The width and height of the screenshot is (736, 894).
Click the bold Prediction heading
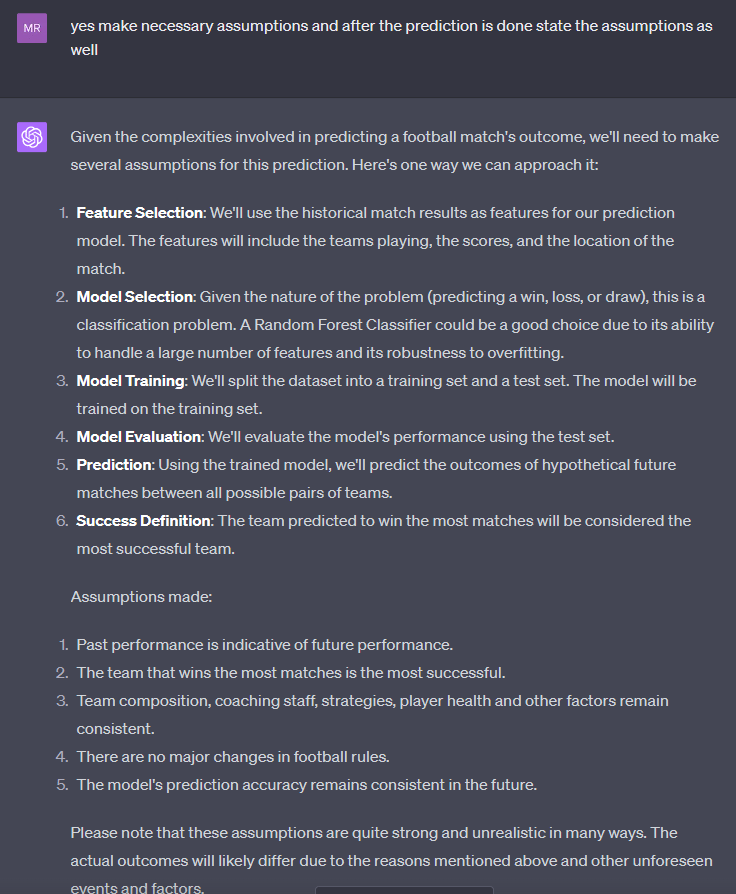114,465
